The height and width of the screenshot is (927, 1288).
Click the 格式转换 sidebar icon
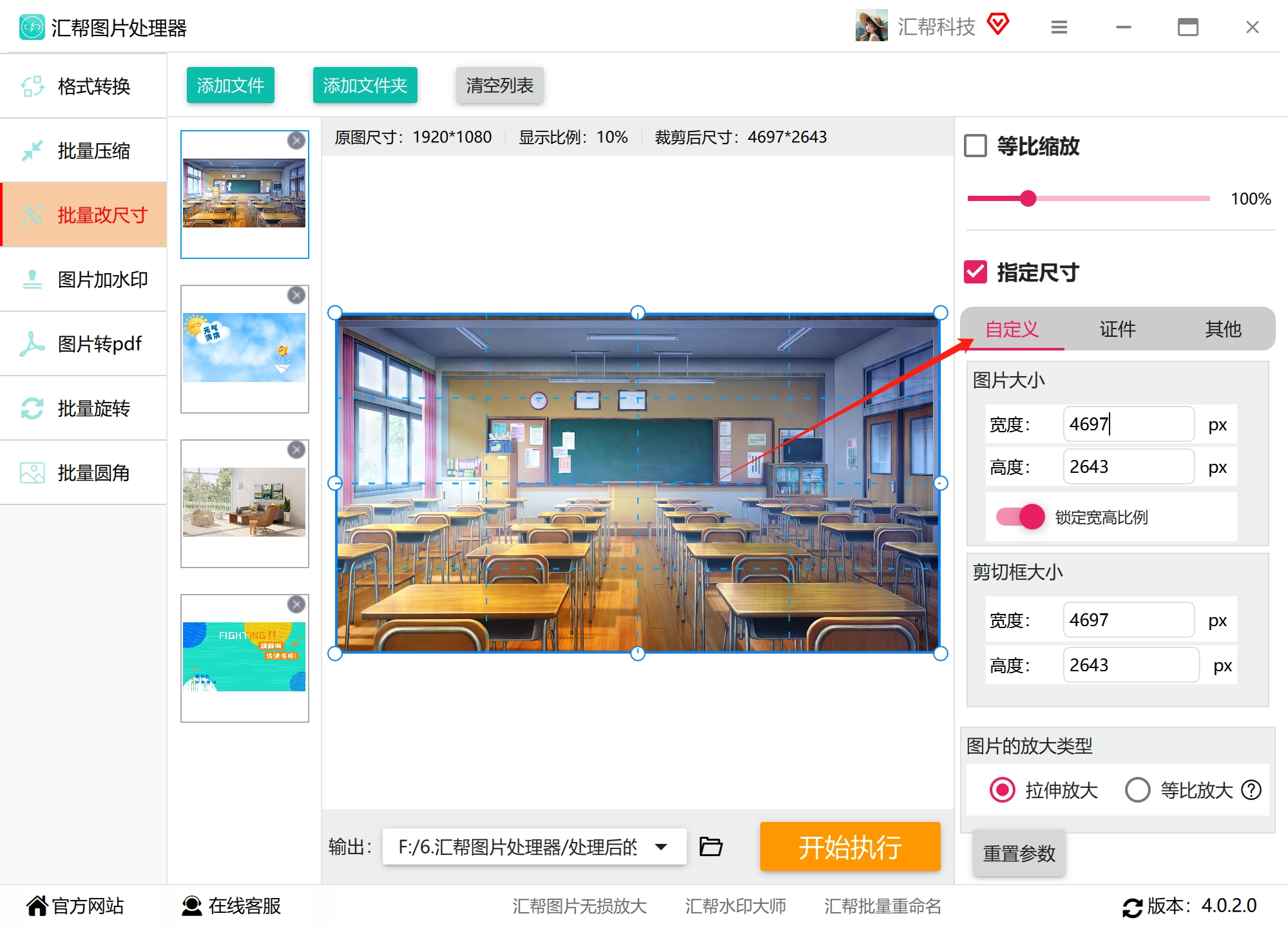[32, 86]
